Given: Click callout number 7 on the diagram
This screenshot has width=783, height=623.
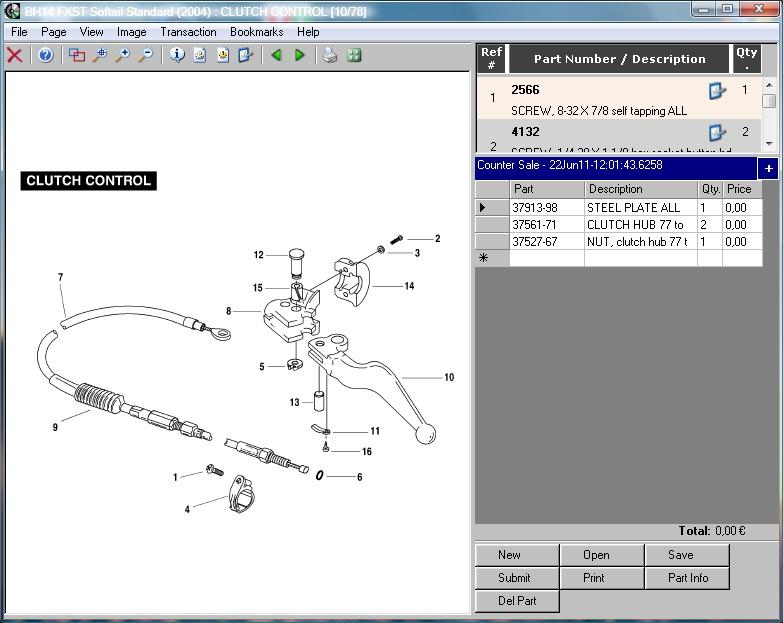Looking at the screenshot, I should pyautogui.click(x=60, y=277).
